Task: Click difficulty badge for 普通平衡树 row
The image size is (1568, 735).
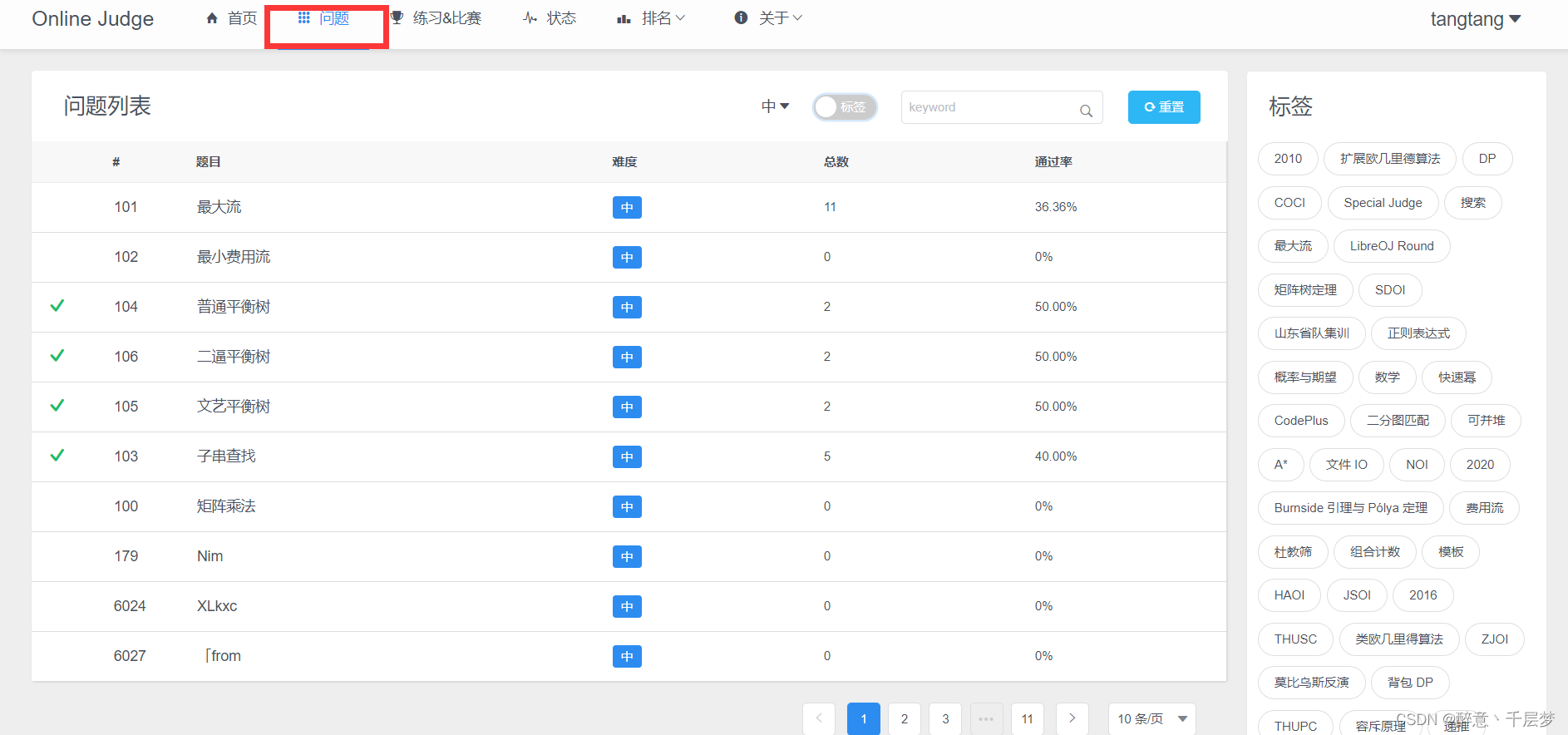Action: pyautogui.click(x=627, y=307)
